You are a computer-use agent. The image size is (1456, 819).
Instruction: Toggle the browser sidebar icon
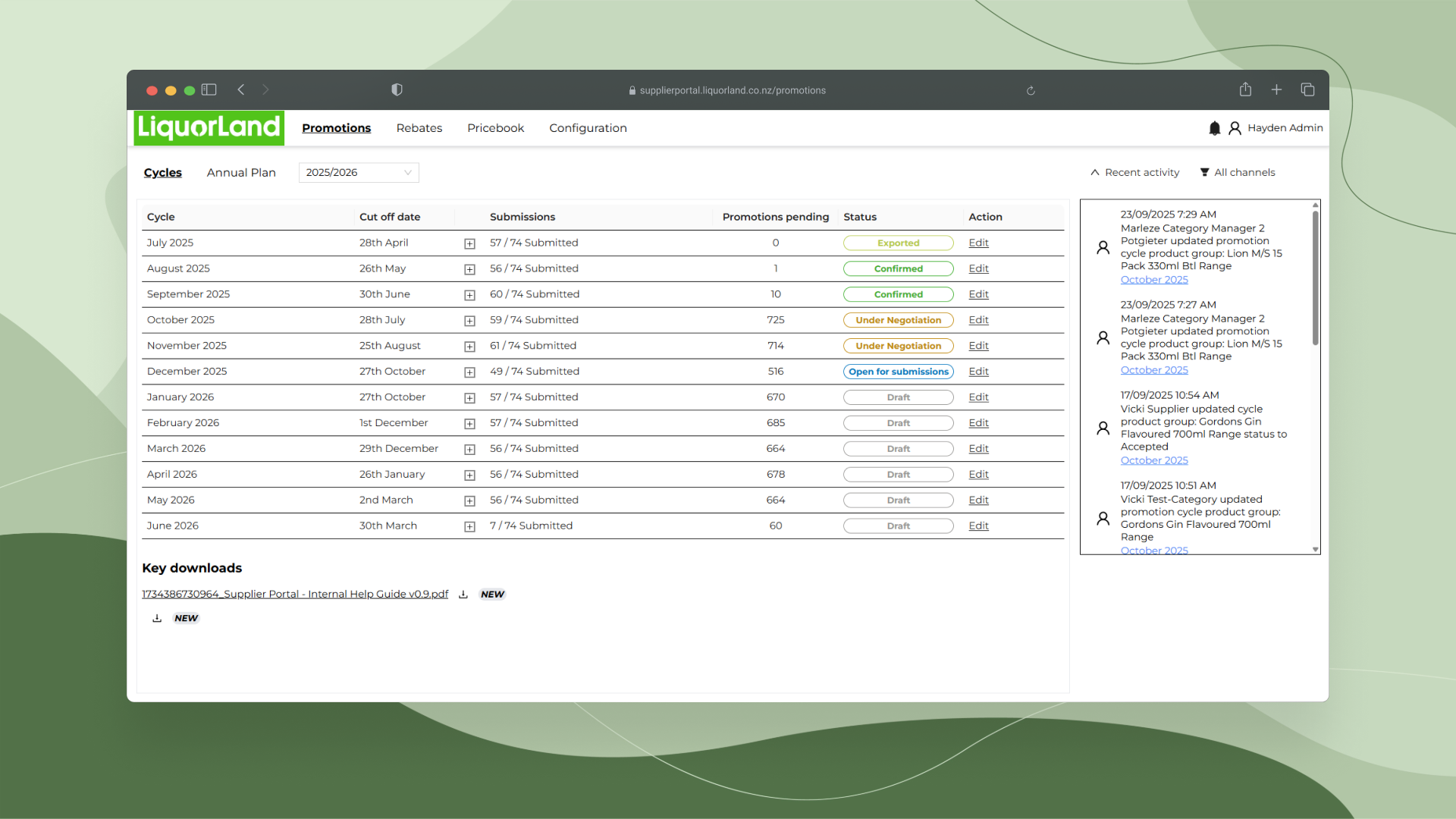(x=209, y=89)
